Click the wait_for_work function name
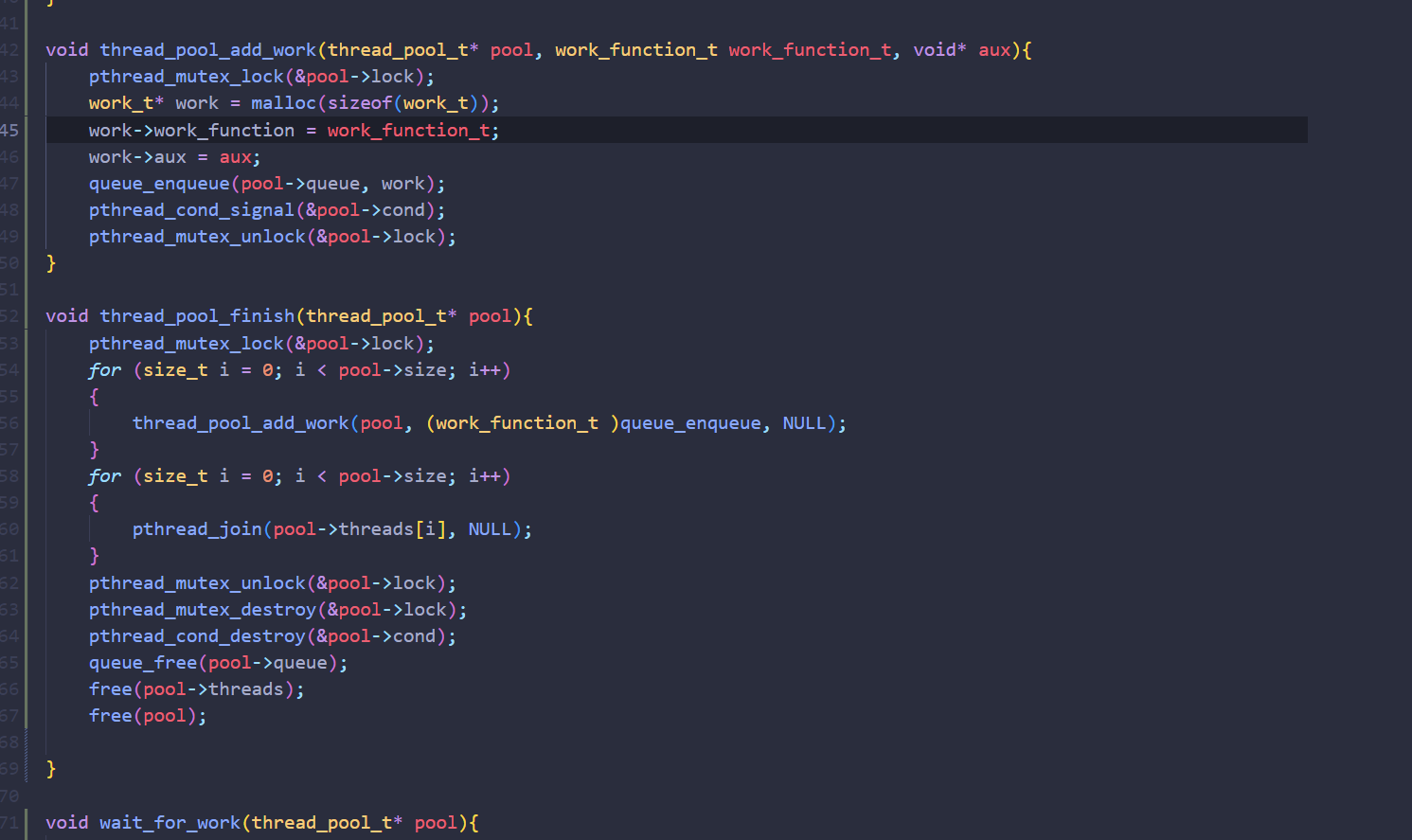This screenshot has width=1412, height=840. point(170,823)
